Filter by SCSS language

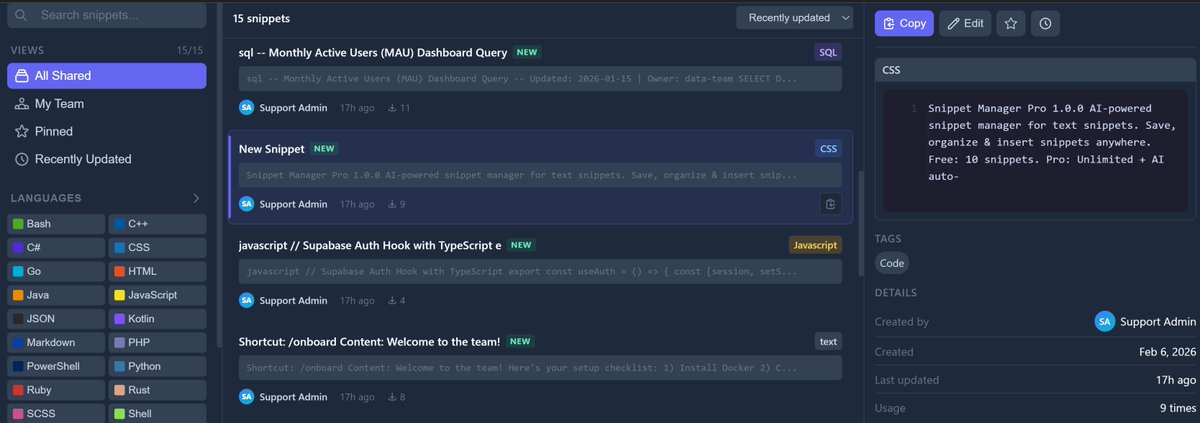(56, 414)
